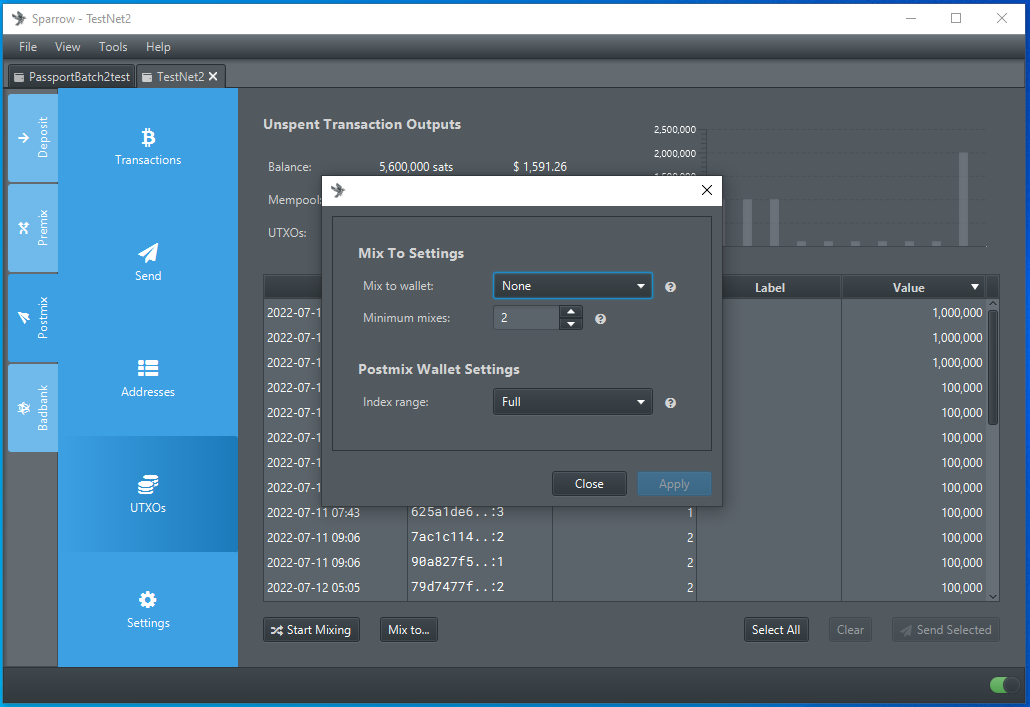
Task: Click help icon next to Minimum mixes
Action: (x=600, y=319)
